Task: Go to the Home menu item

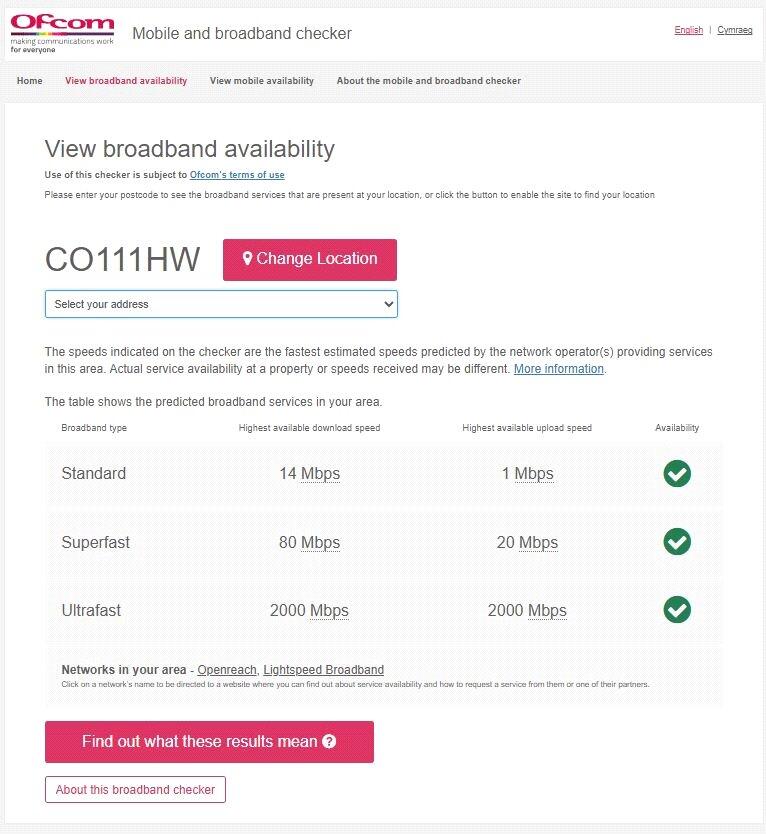Action: tap(30, 81)
